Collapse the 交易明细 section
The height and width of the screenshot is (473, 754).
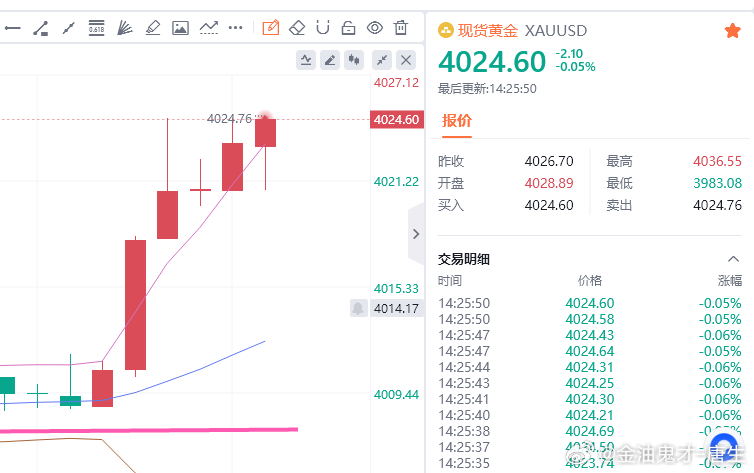point(733,259)
